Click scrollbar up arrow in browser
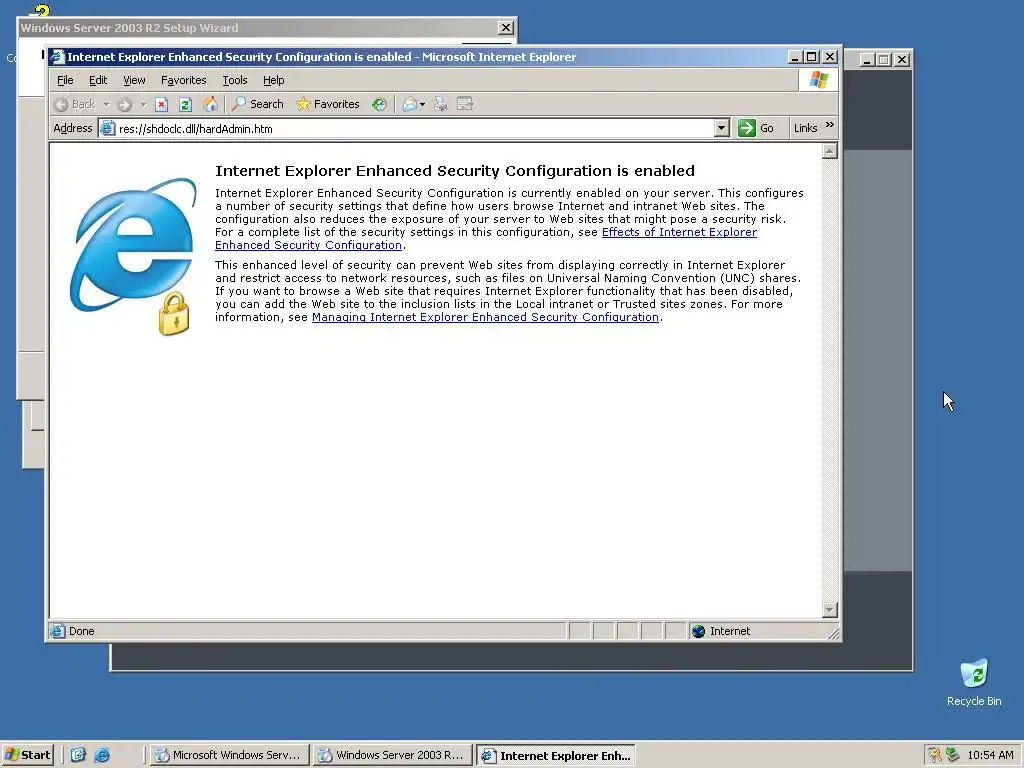 point(829,152)
